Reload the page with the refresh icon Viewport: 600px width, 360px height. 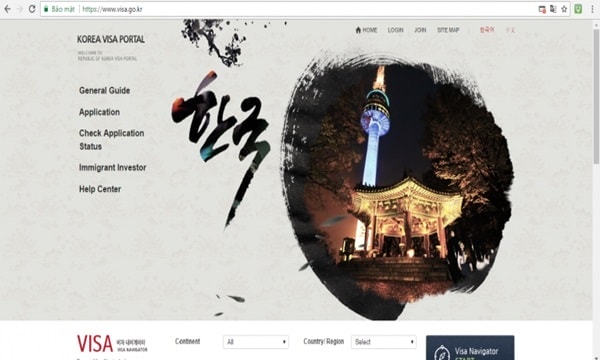[32, 9]
